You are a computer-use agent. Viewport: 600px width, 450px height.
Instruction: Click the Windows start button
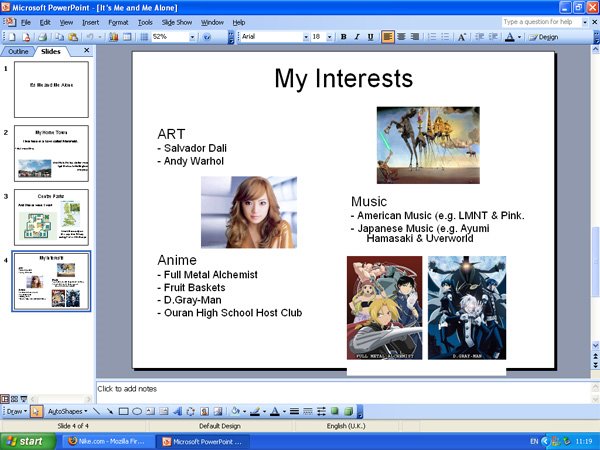click(27, 441)
